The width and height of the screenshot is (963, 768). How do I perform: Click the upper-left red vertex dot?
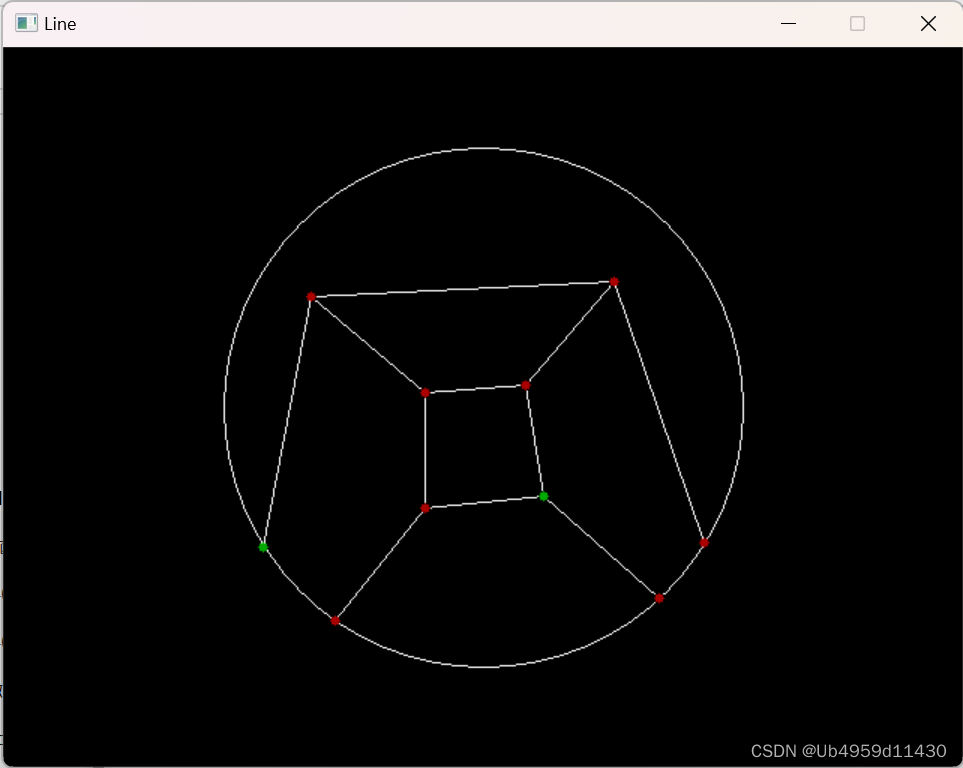[311, 297]
